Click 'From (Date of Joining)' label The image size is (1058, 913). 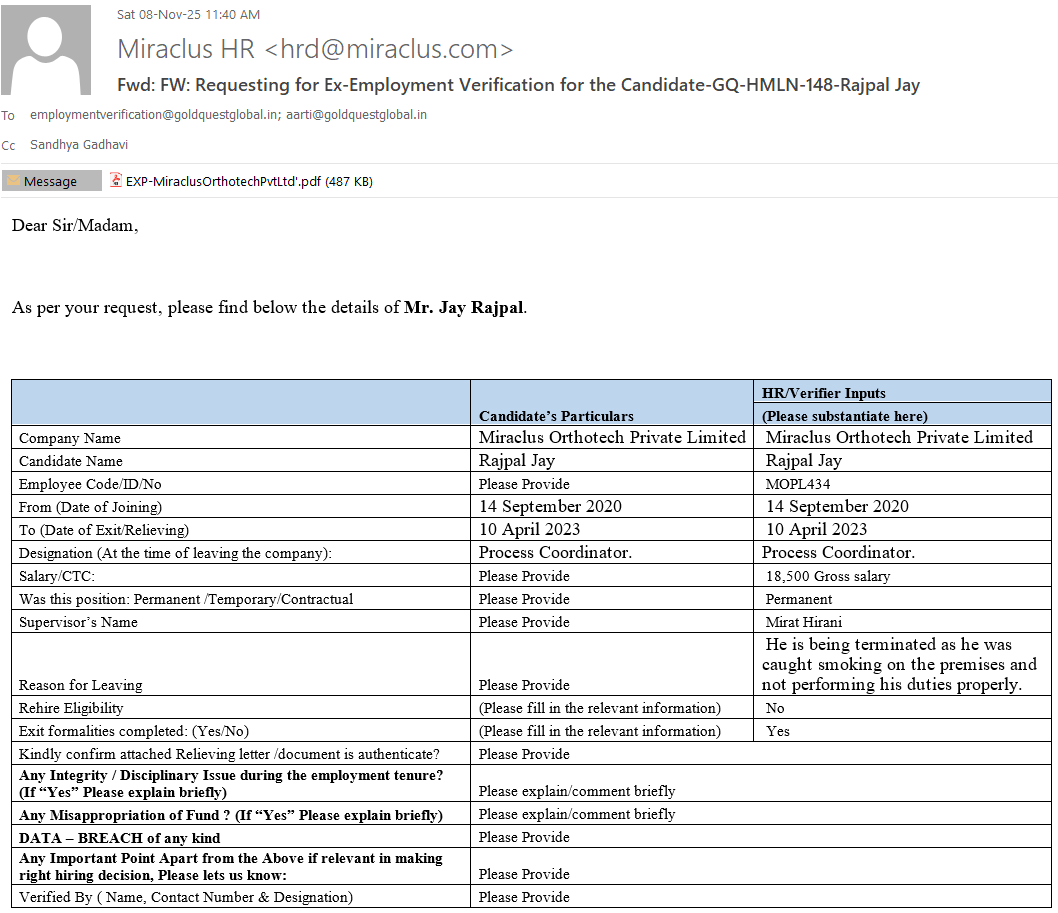point(90,507)
